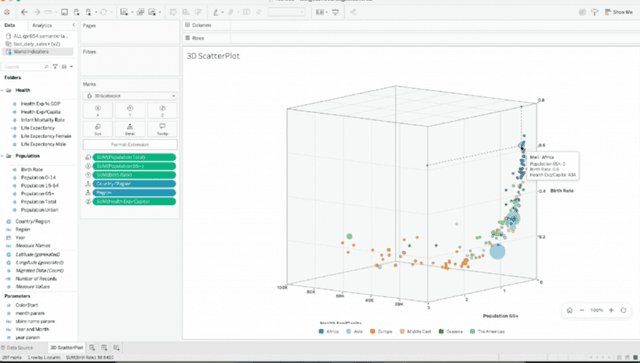Open the Highlight dropdown arrow
Screen dimensions: 640x363
222,13
